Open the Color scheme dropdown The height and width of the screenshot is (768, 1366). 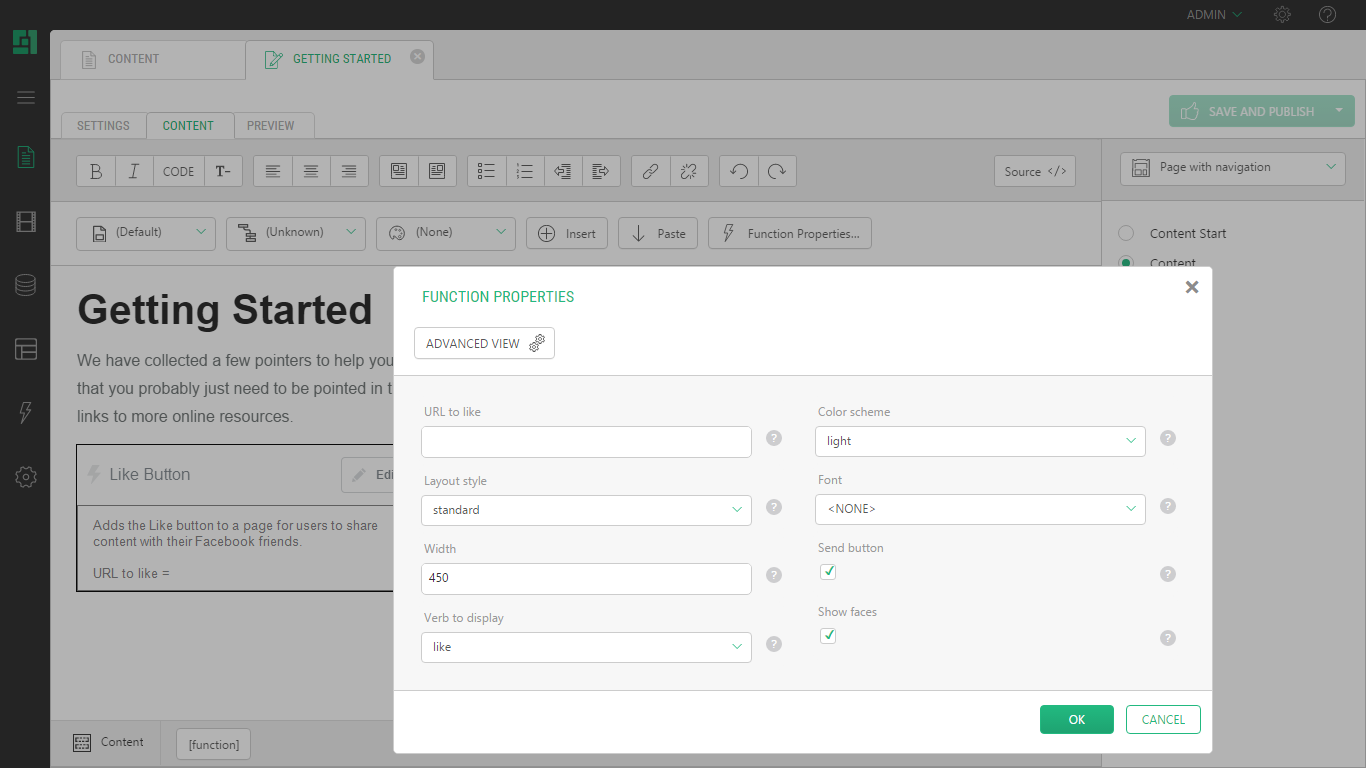[x=980, y=441]
